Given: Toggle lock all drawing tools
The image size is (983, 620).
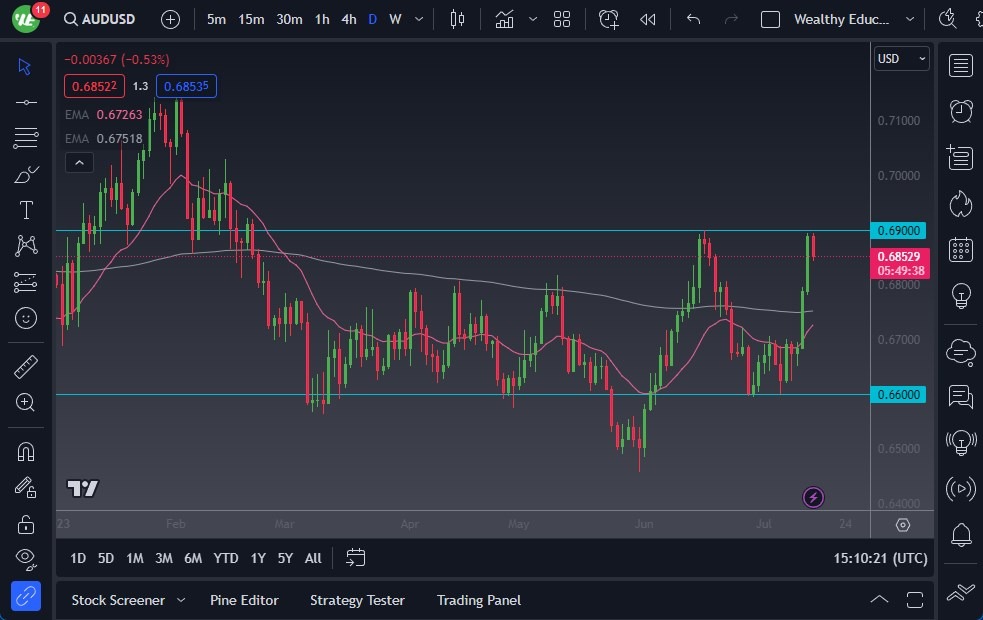Looking at the screenshot, I should [26, 523].
